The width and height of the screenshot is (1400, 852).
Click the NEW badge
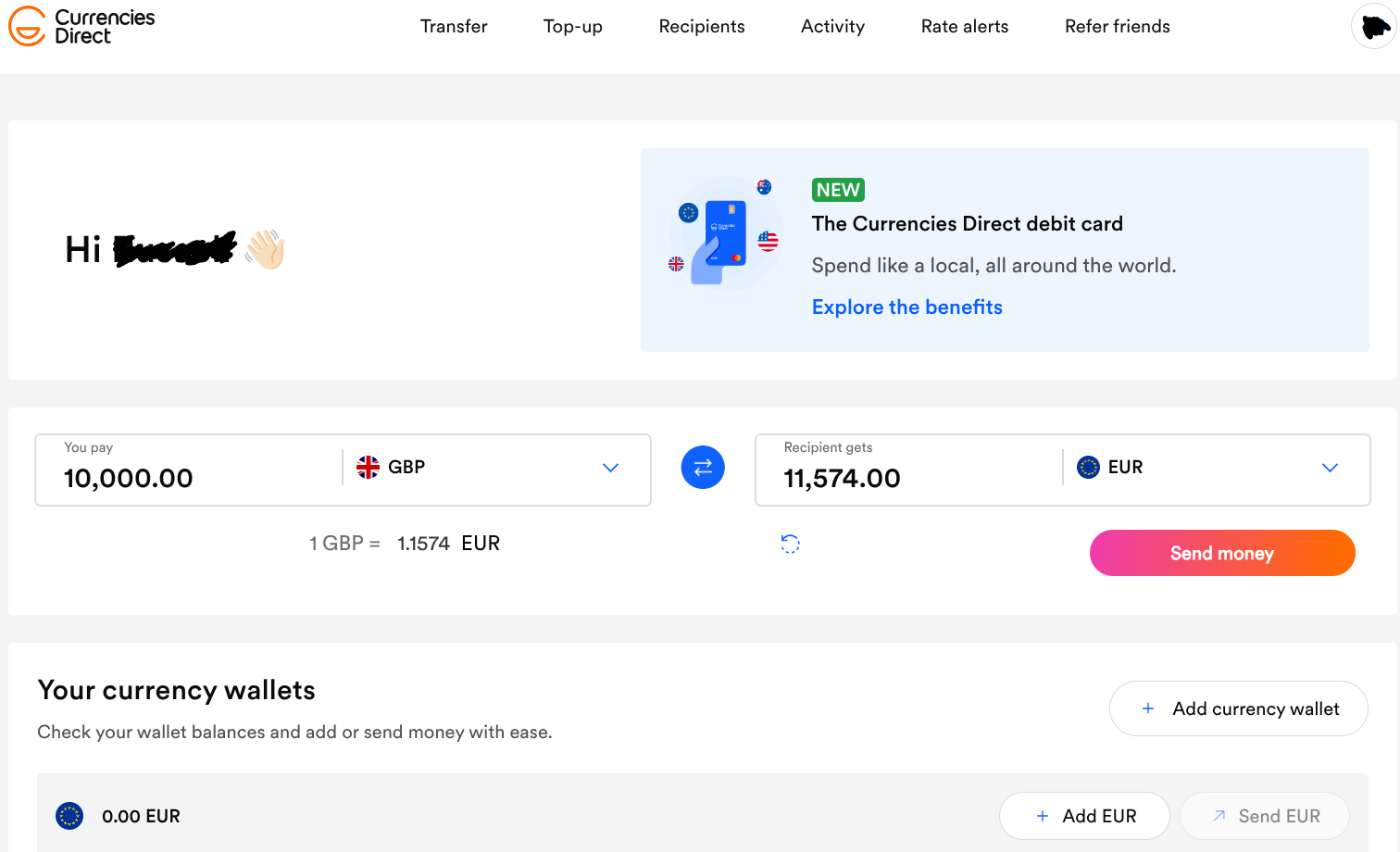tap(838, 190)
